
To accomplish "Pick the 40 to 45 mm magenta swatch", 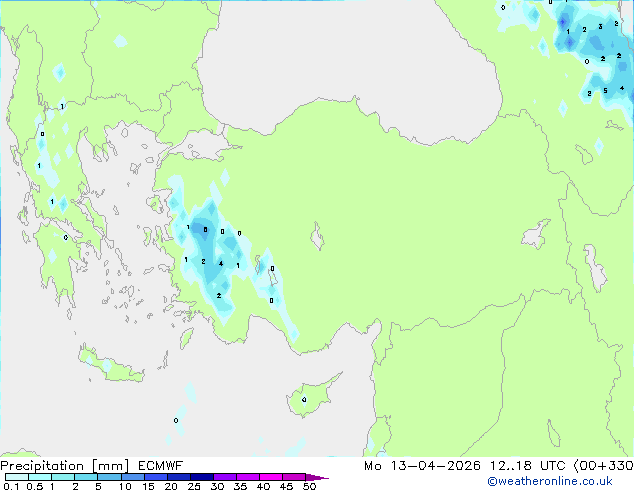I will point(271,477).
